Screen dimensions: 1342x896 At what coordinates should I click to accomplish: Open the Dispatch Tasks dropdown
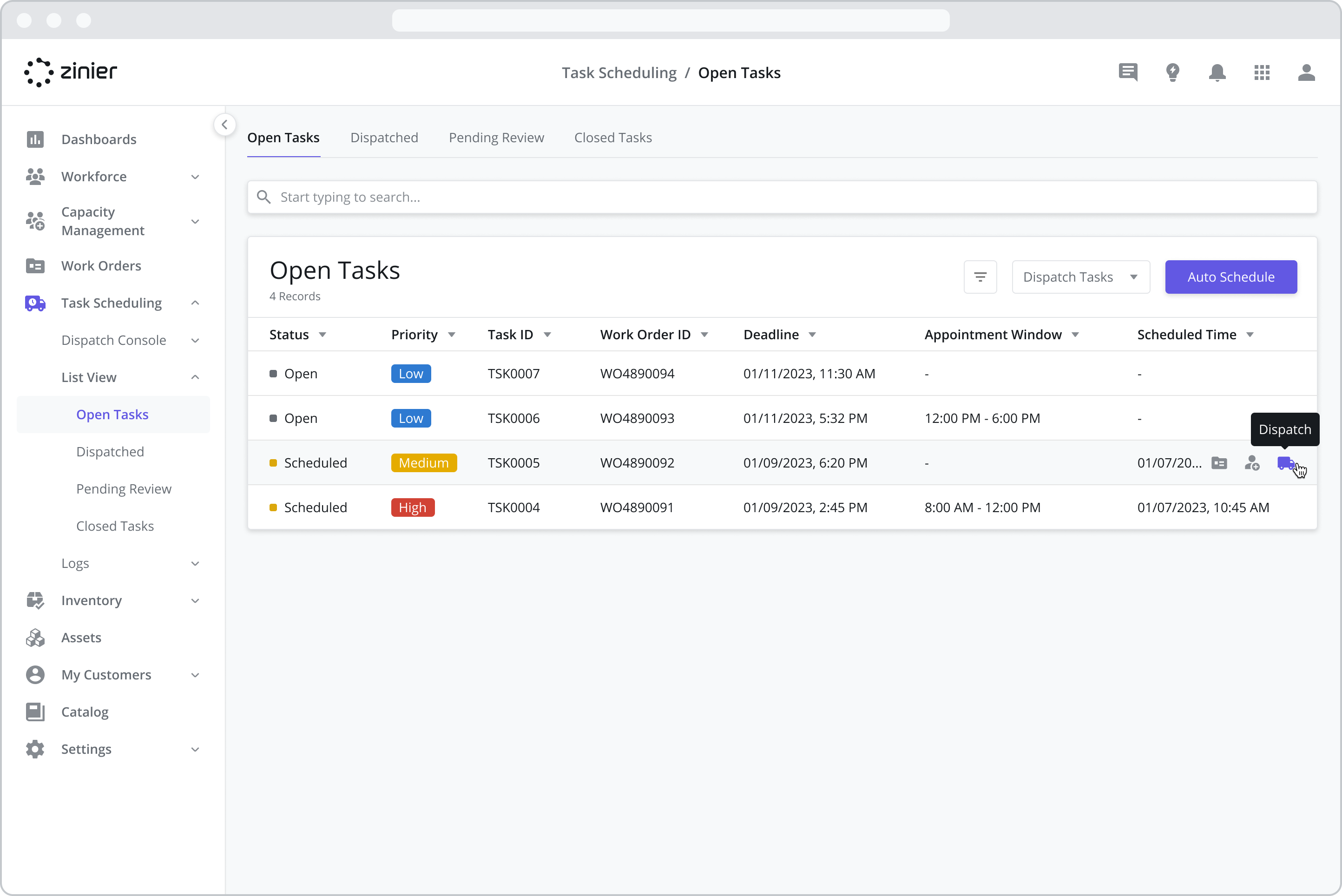tap(1080, 277)
